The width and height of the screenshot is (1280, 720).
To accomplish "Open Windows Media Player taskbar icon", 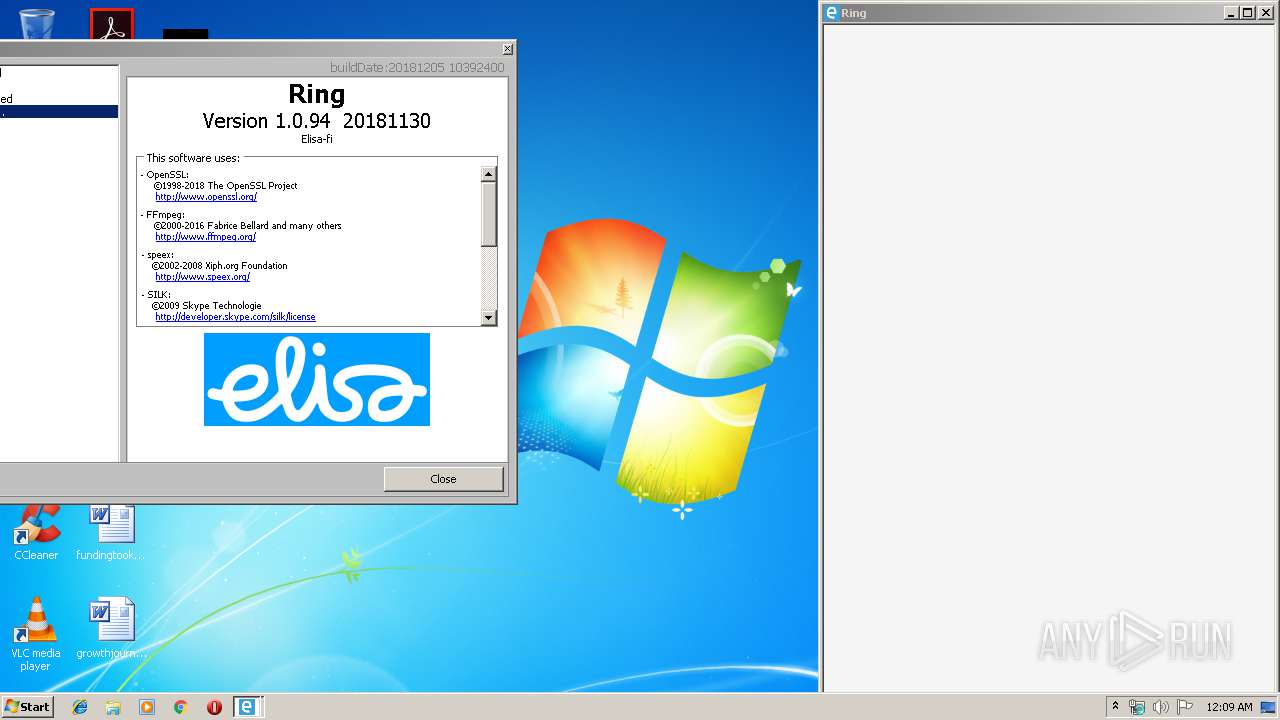I will tap(147, 707).
